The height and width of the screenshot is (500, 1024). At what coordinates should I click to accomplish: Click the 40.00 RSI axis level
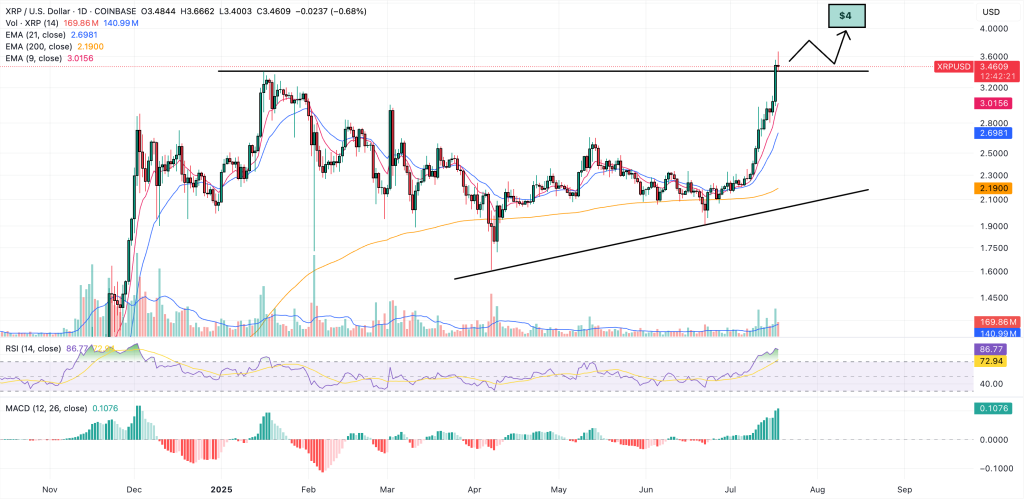coord(991,384)
